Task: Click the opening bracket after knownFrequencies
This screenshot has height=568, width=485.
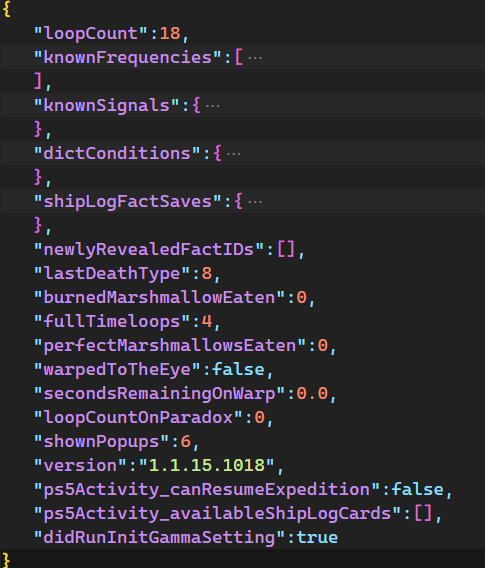Action: pyautogui.click(x=239, y=58)
